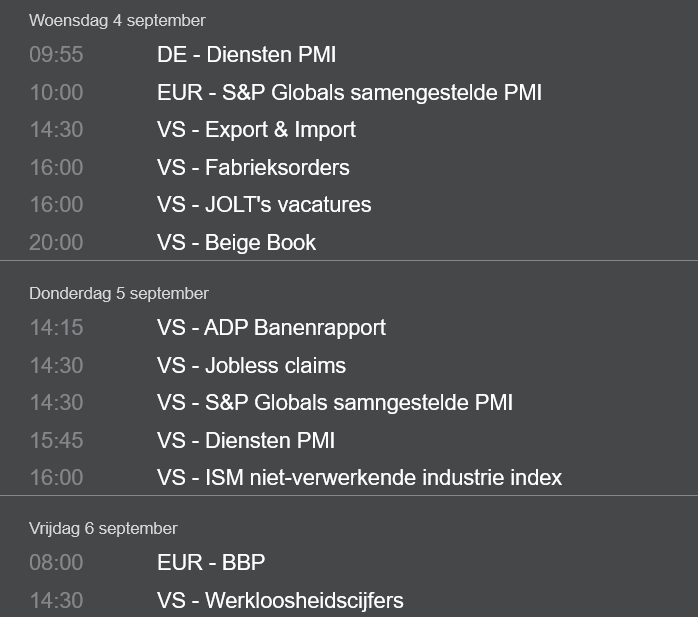Screen dimensions: 698x617
Task: Open VS - Fabrieksorders entry
Action: [x=253, y=167]
